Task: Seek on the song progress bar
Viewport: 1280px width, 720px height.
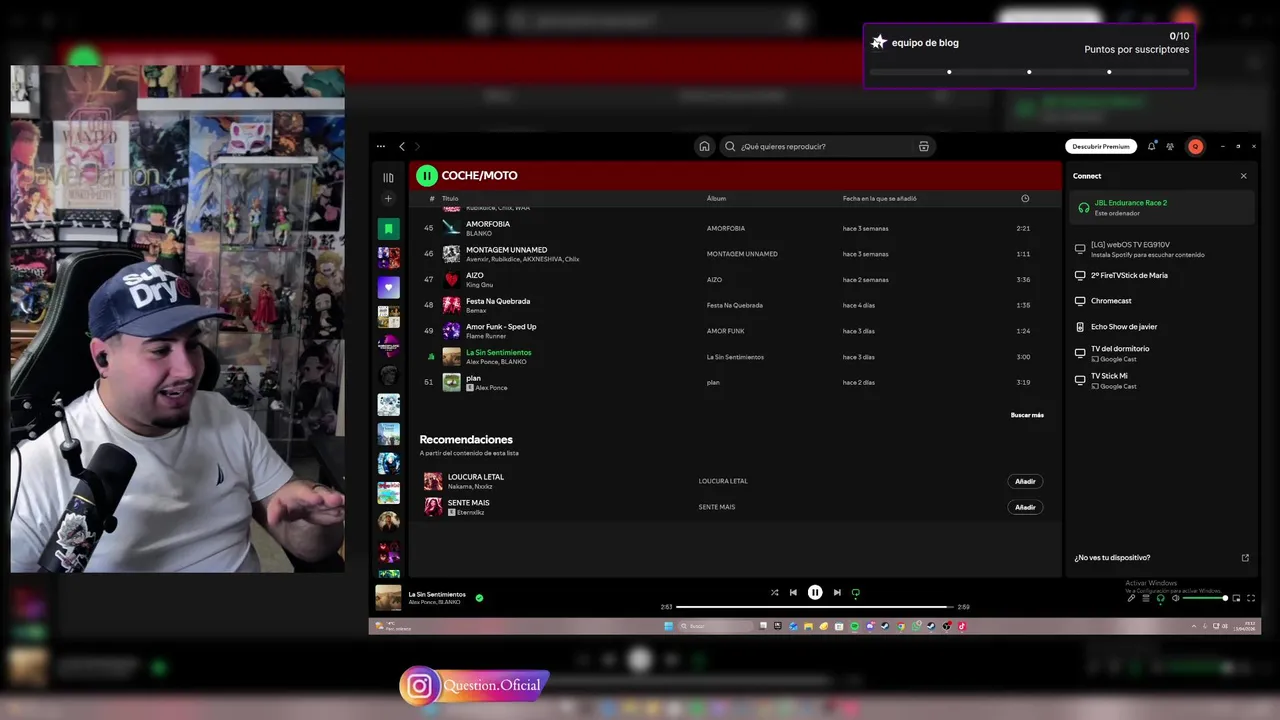Action: (x=814, y=607)
